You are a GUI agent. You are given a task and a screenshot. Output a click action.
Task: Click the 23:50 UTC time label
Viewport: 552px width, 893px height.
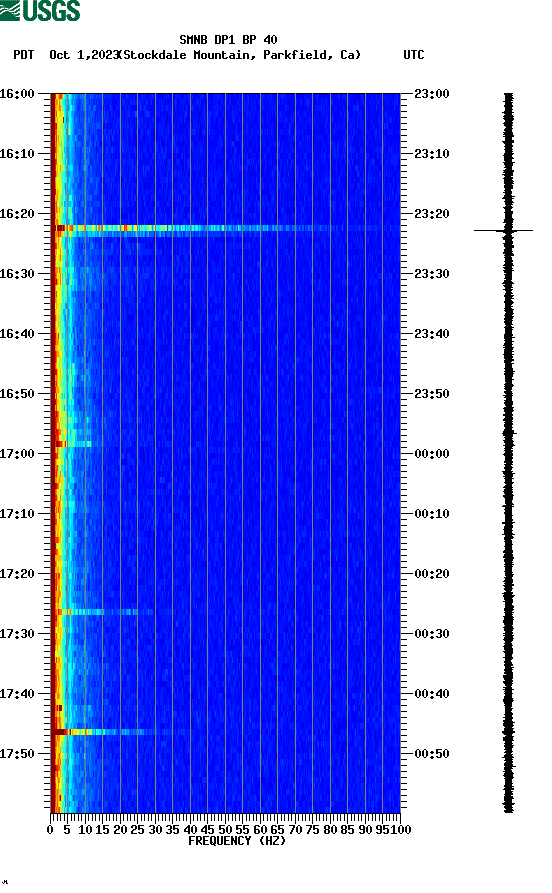click(432, 394)
